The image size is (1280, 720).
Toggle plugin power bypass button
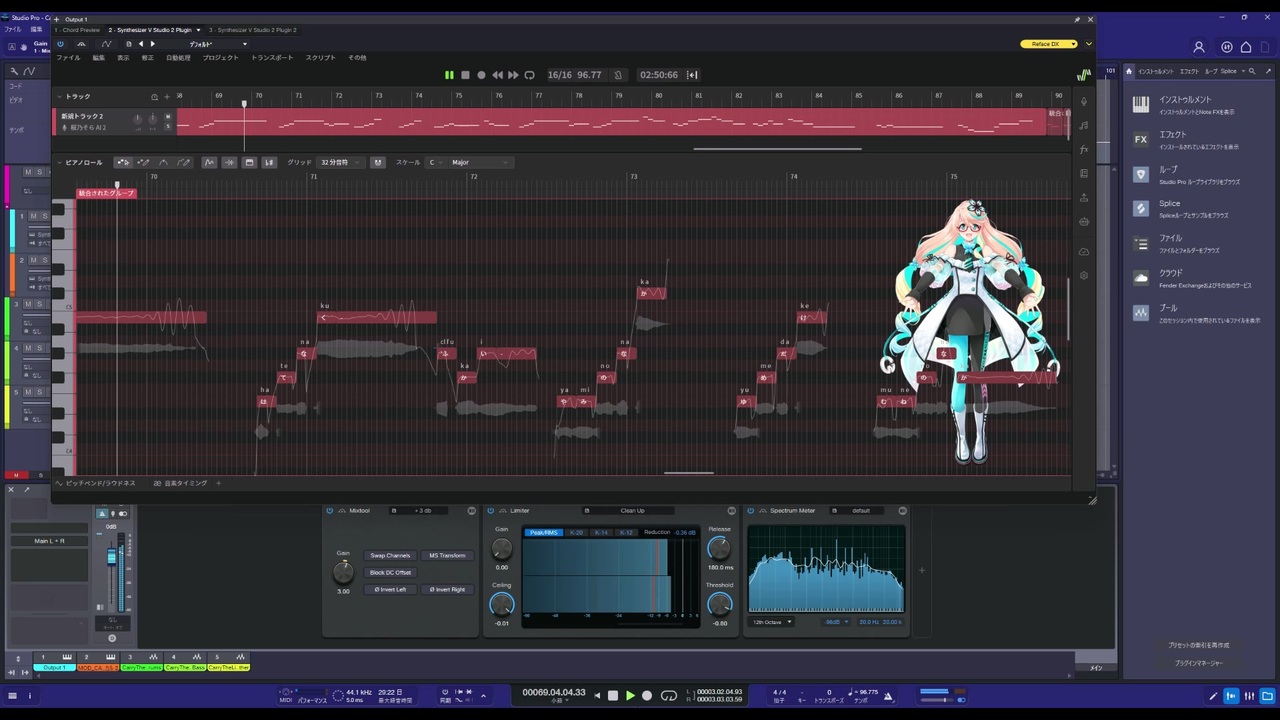[x=60, y=44]
